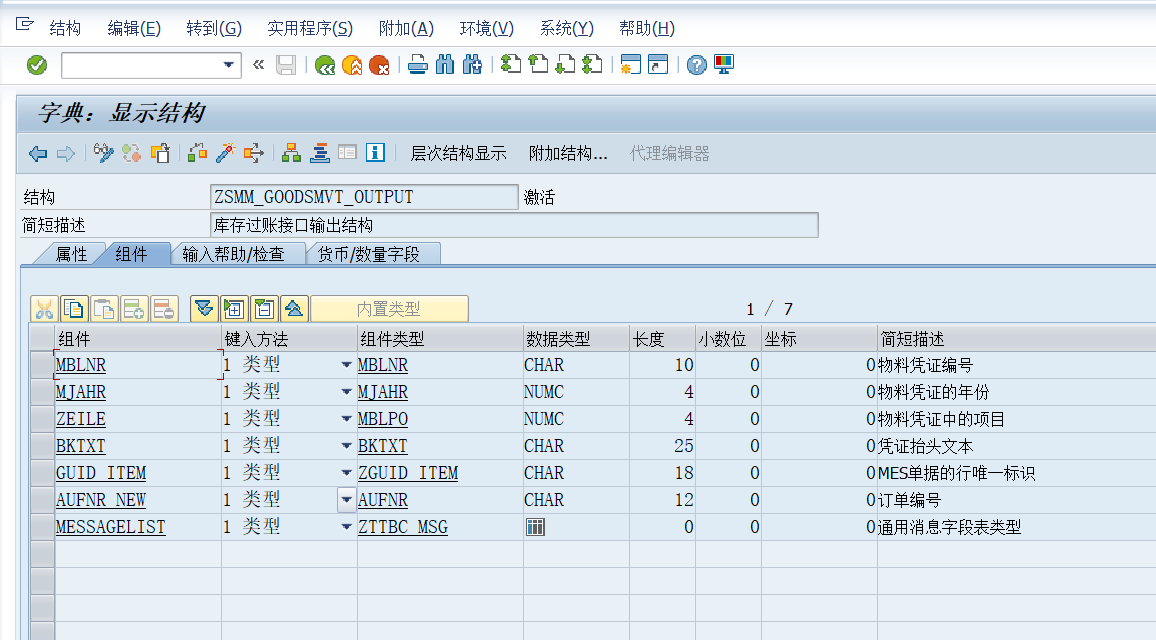This screenshot has height=640, width=1156.
Task: Click the Where-Used List icon
Action: pyautogui.click(x=253, y=153)
